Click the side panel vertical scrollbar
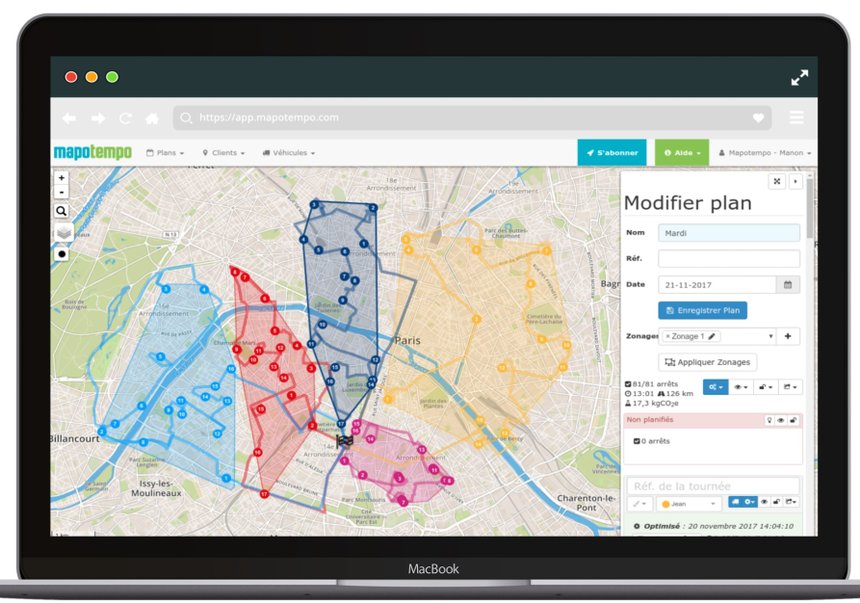Screen dimensions: 860x603 (810, 206)
